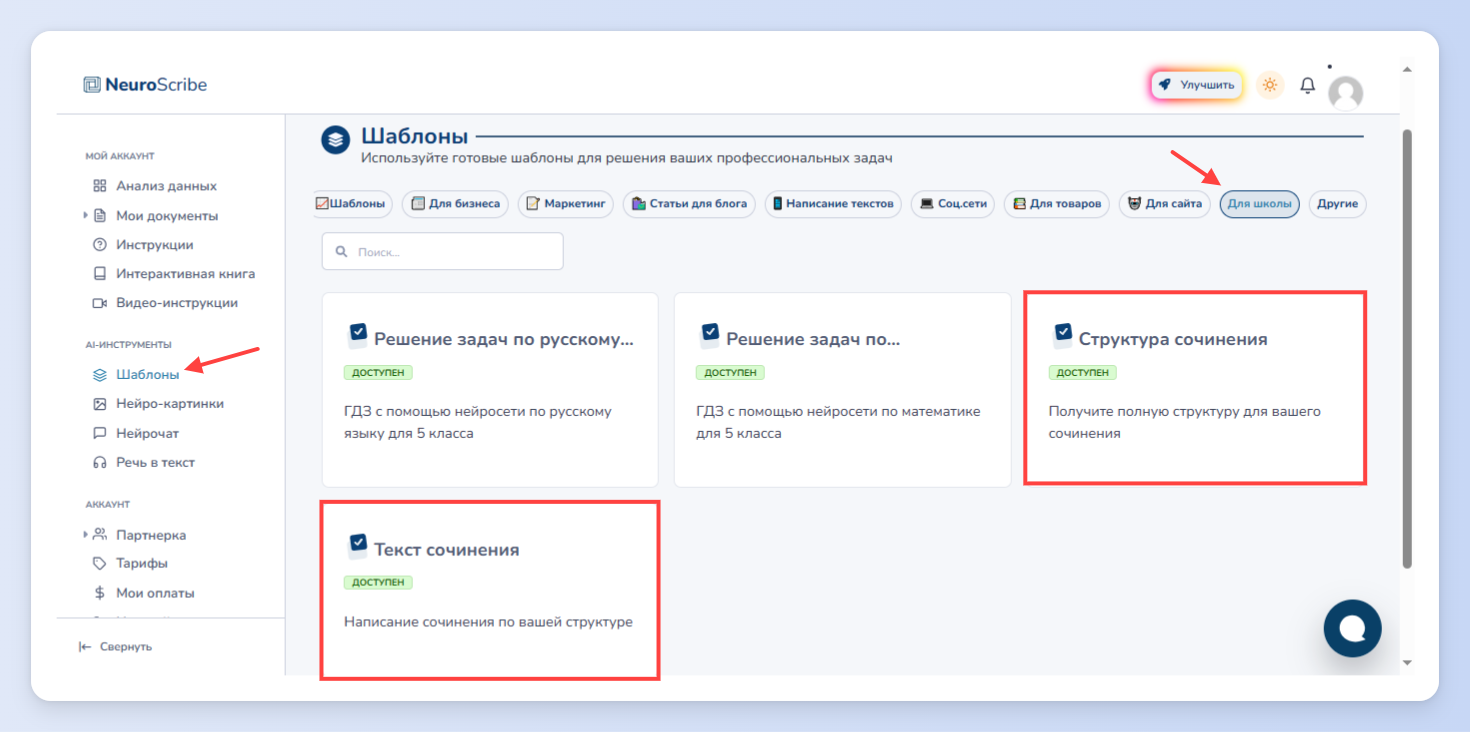The height and width of the screenshot is (732, 1470).
Task: Select the Маркетинг category
Action: (566, 204)
